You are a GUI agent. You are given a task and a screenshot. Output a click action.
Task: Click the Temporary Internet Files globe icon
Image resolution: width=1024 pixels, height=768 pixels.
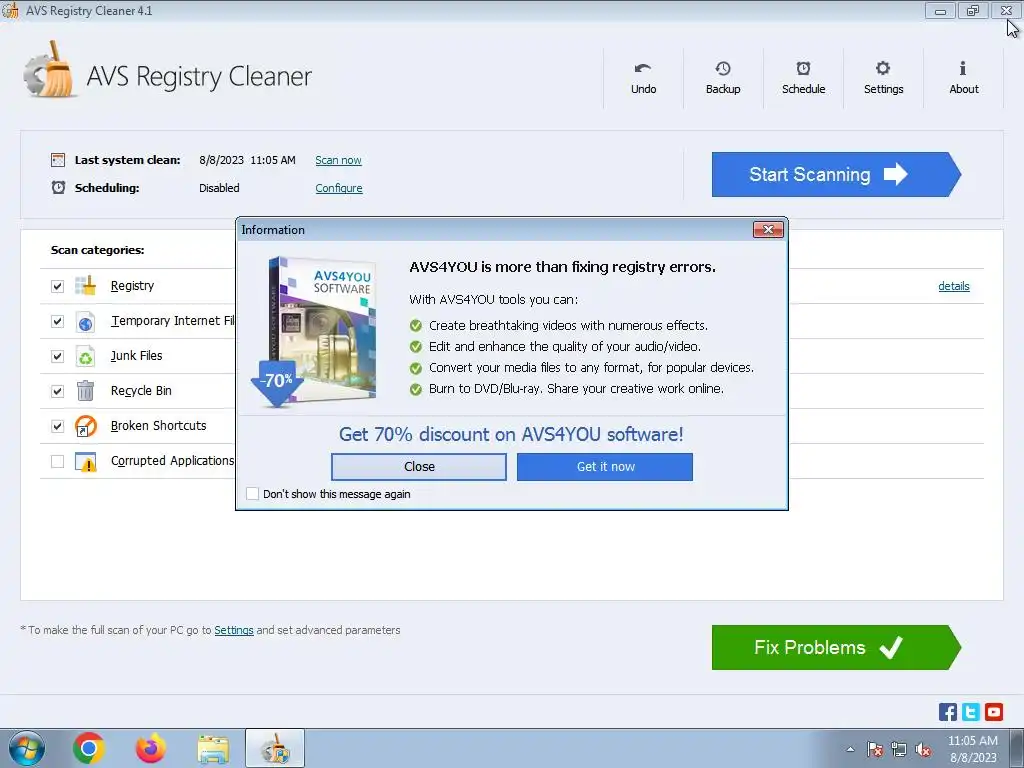coord(86,321)
